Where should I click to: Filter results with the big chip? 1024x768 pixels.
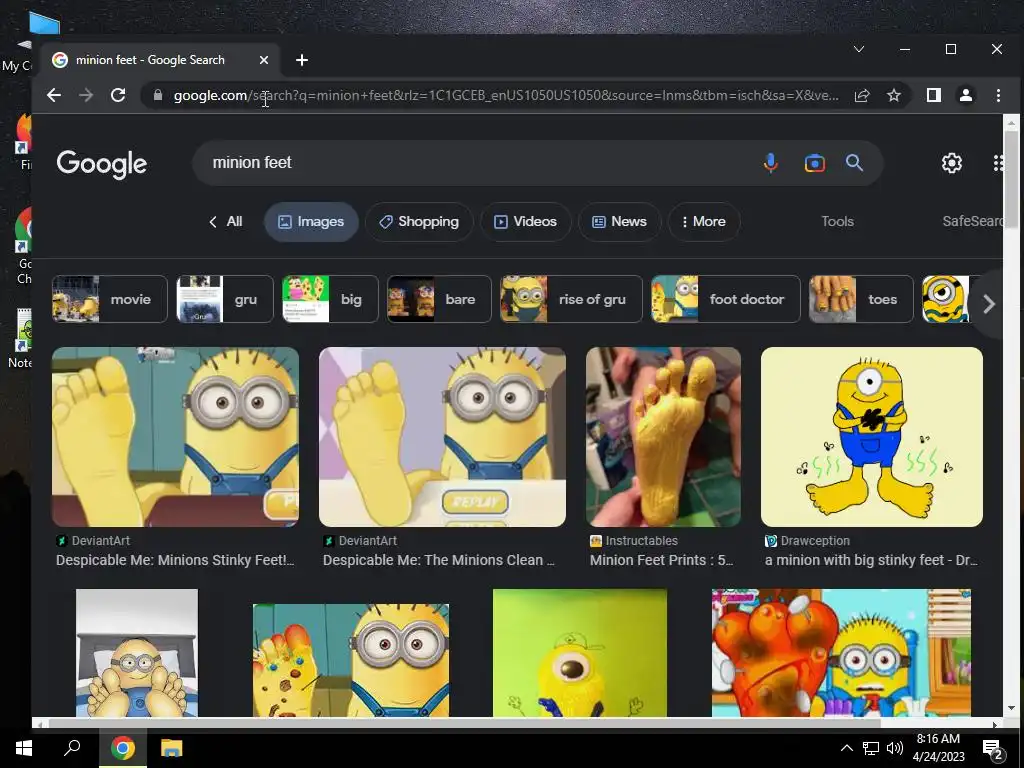[330, 299]
